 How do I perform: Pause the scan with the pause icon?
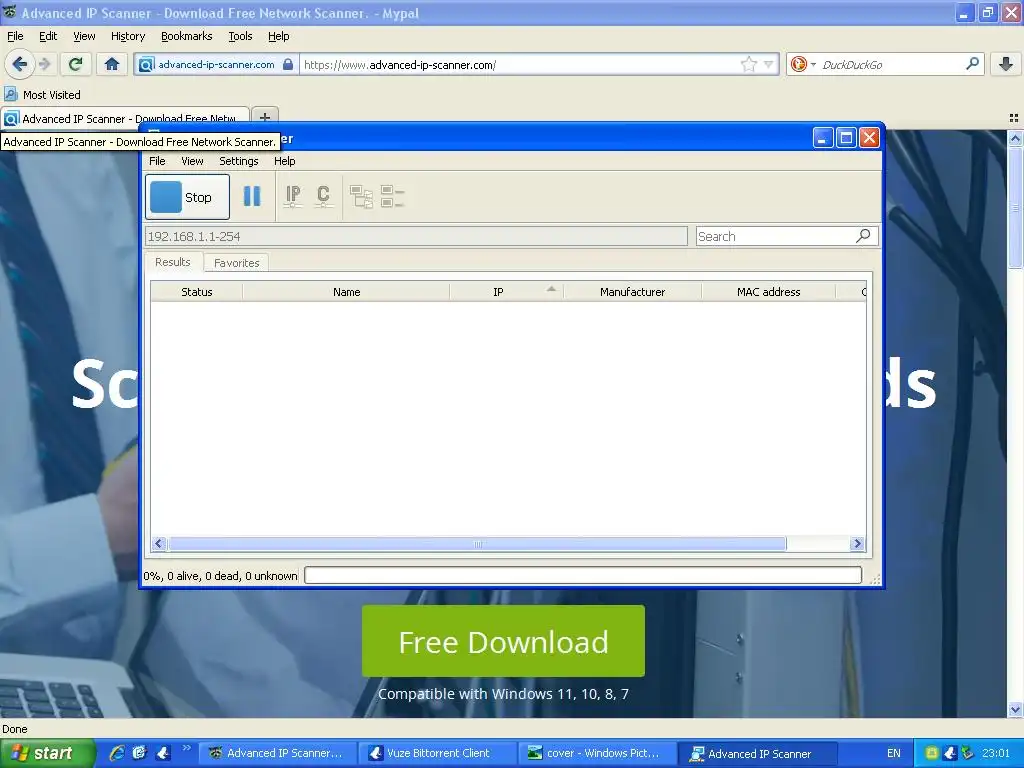(x=251, y=197)
